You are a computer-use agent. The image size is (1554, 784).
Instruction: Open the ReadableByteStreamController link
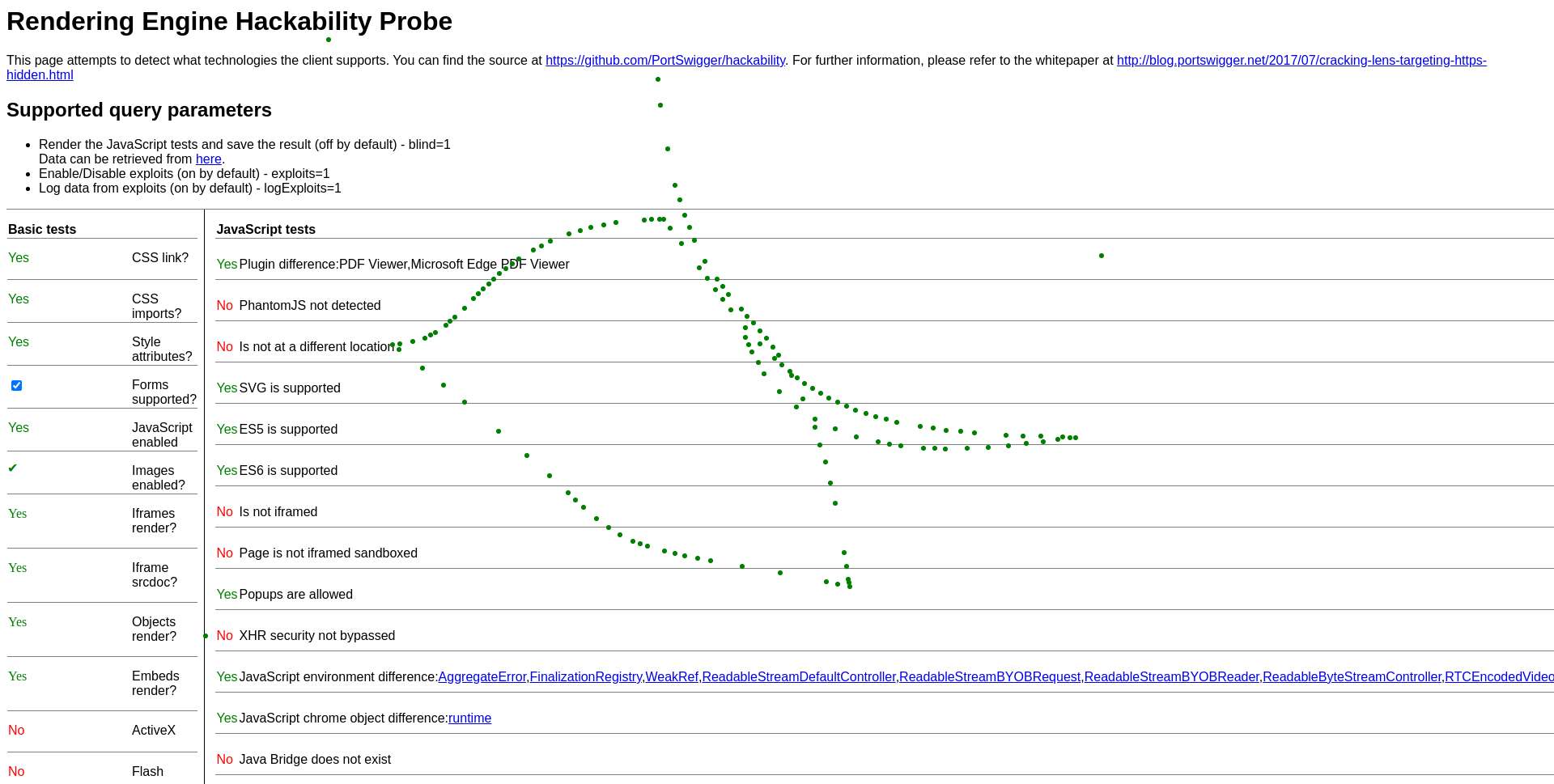[x=1352, y=677]
